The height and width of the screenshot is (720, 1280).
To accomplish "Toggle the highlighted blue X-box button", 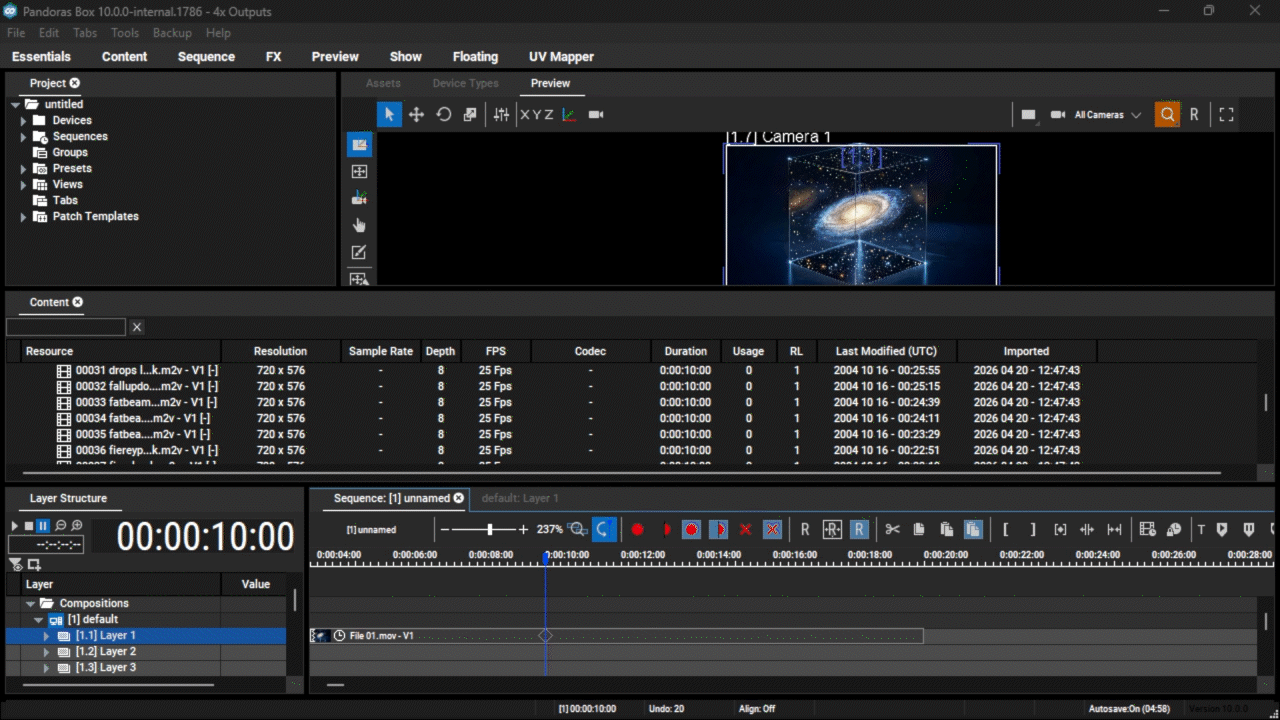I will [772, 530].
